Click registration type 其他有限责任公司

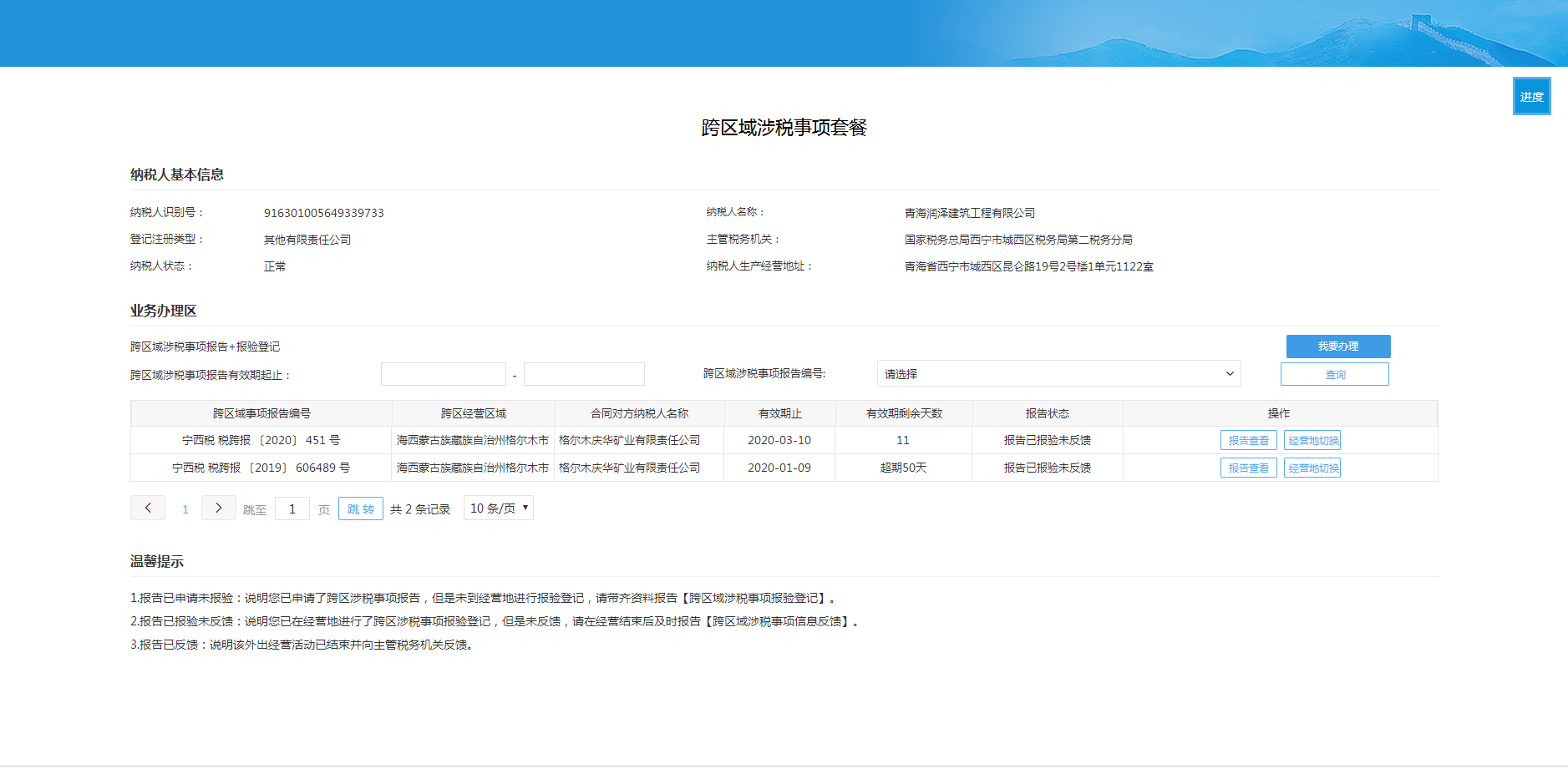click(x=307, y=240)
